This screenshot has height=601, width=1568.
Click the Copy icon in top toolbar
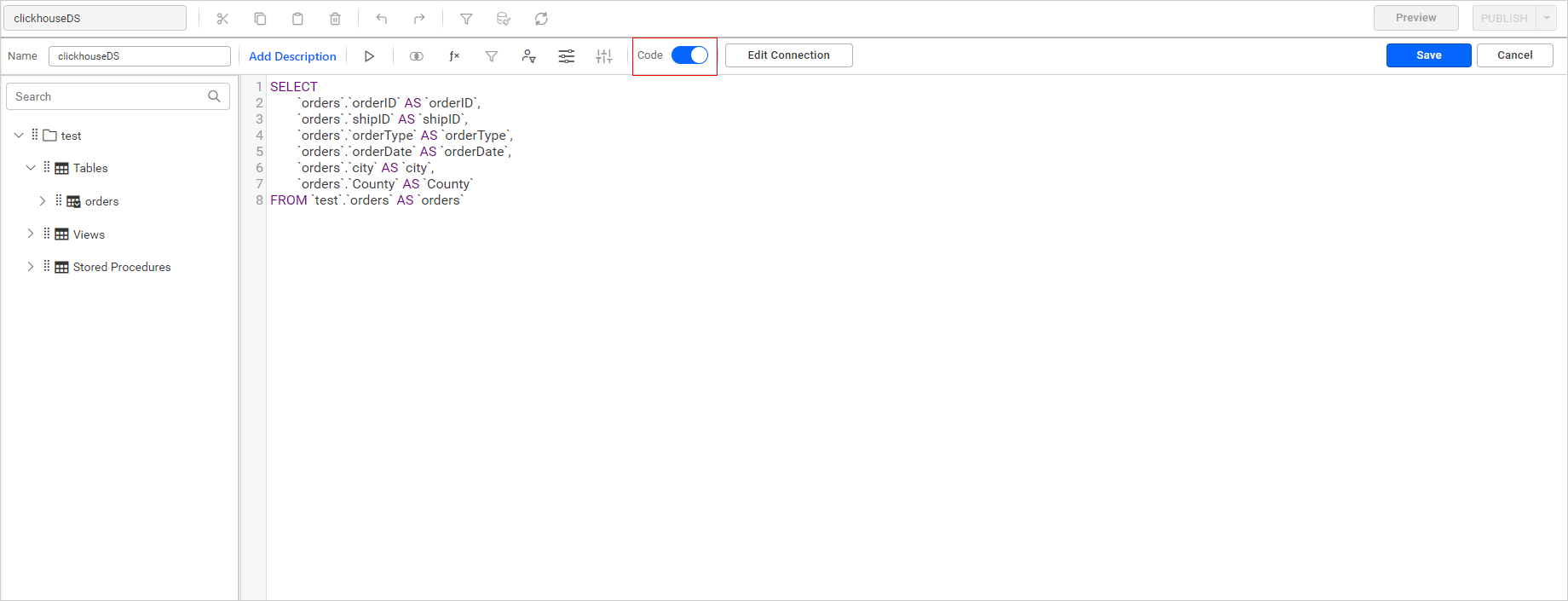point(260,19)
